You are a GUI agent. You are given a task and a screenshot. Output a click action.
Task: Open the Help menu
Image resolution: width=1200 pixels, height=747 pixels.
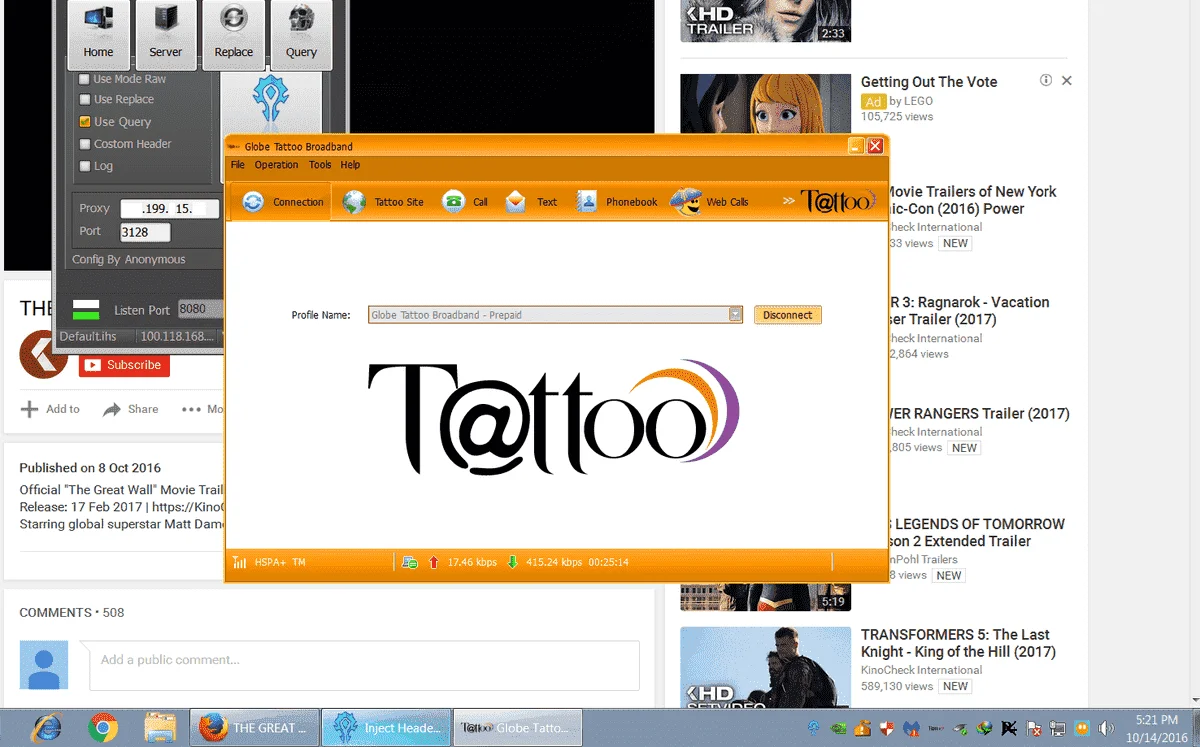click(x=350, y=165)
